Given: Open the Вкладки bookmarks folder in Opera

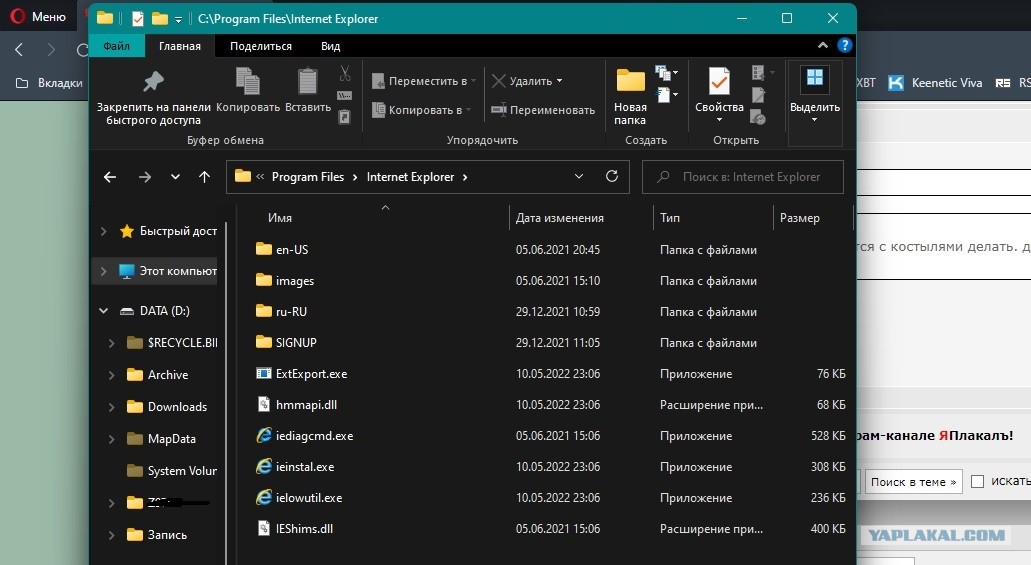Looking at the screenshot, I should pyautogui.click(x=49, y=83).
